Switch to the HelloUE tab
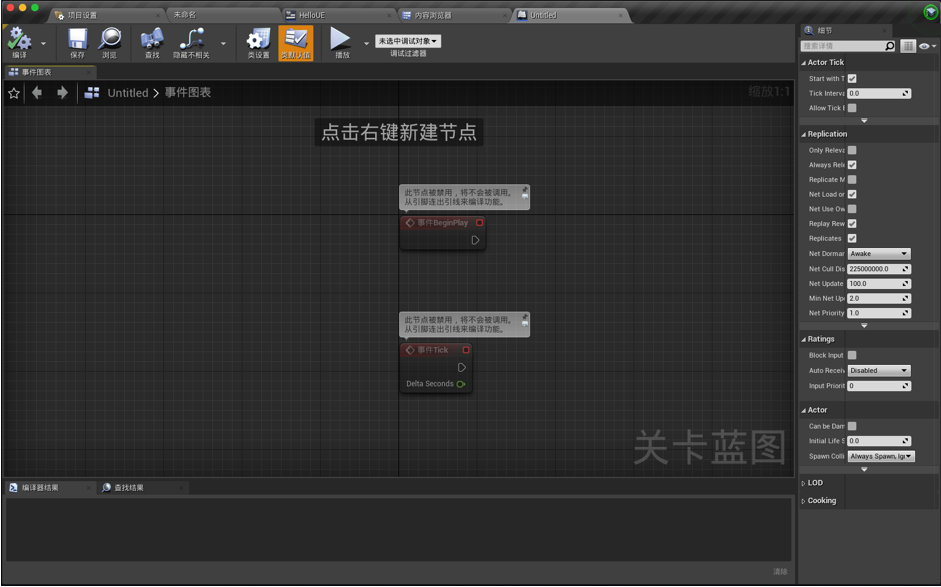 click(311, 15)
